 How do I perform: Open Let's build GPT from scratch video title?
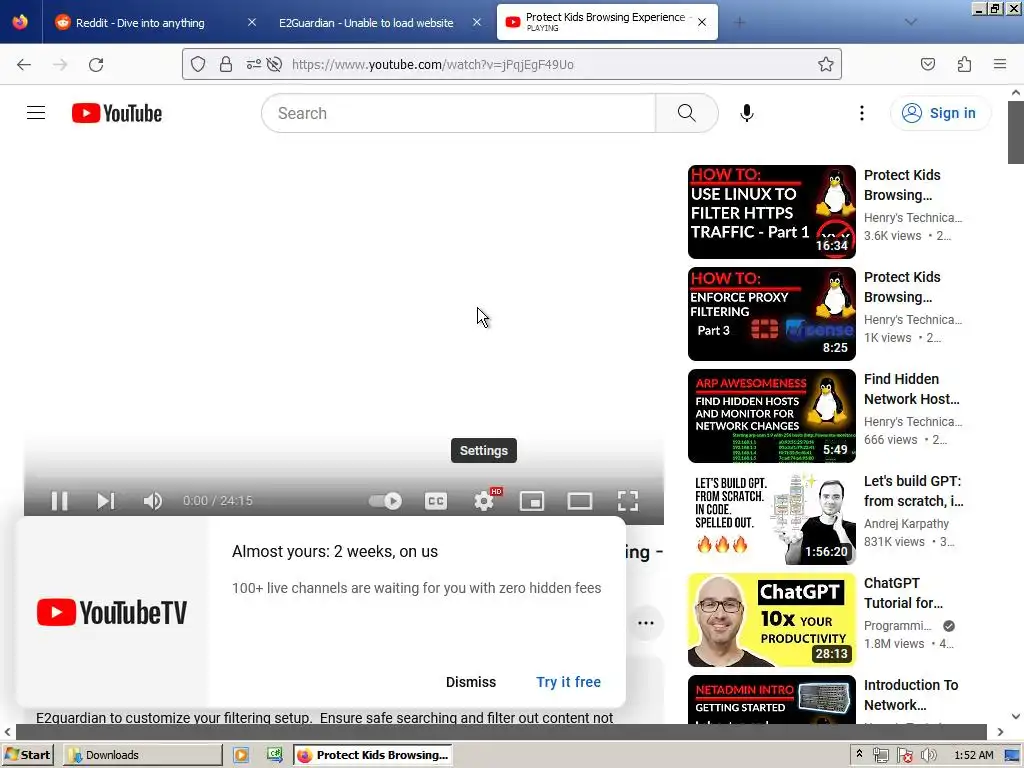click(x=913, y=491)
